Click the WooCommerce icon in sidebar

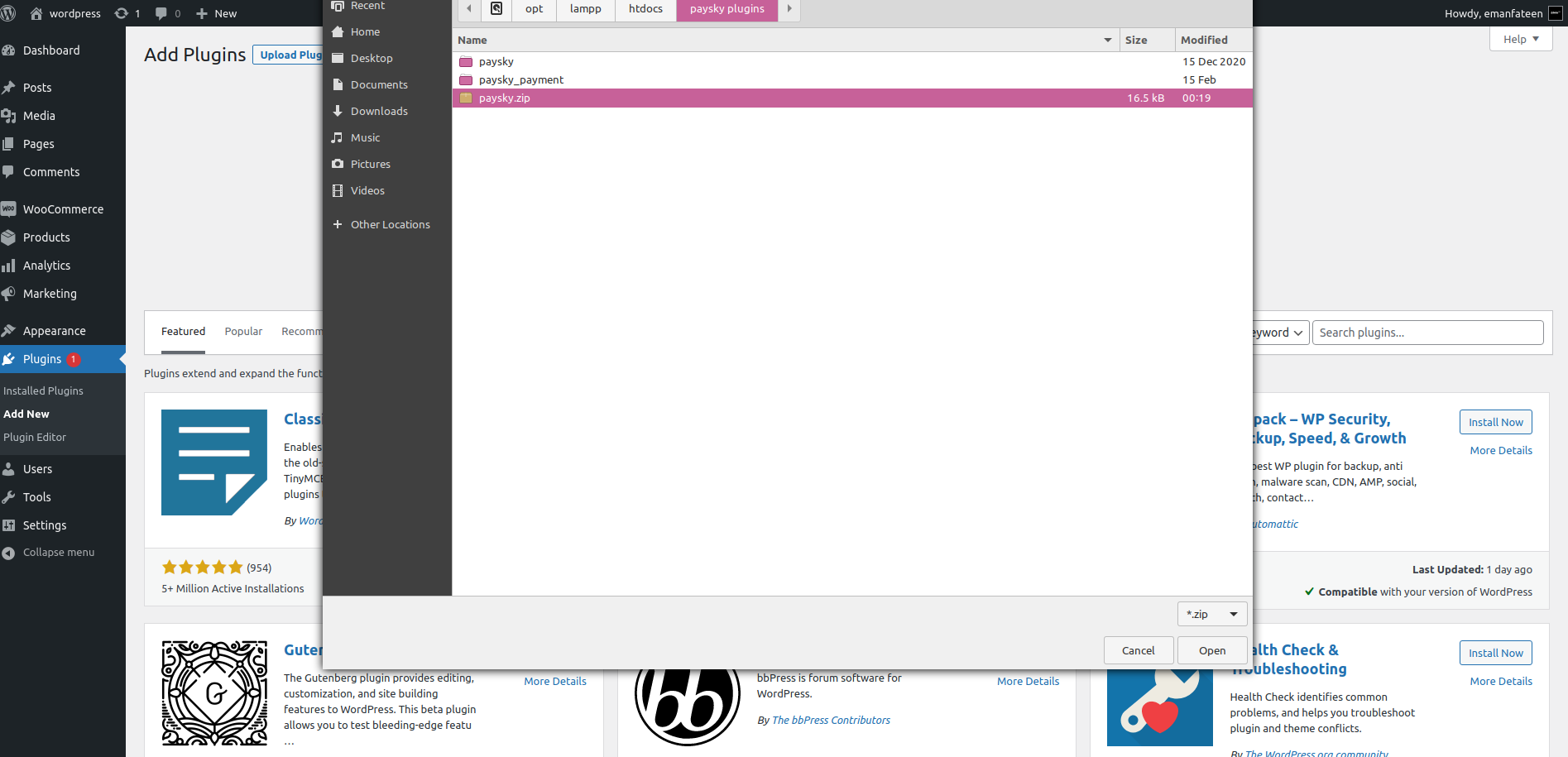[x=9, y=209]
